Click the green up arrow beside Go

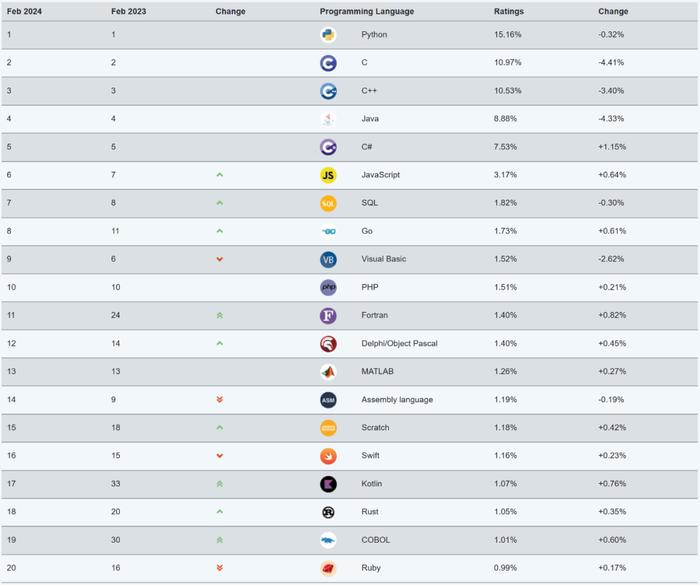tap(220, 231)
